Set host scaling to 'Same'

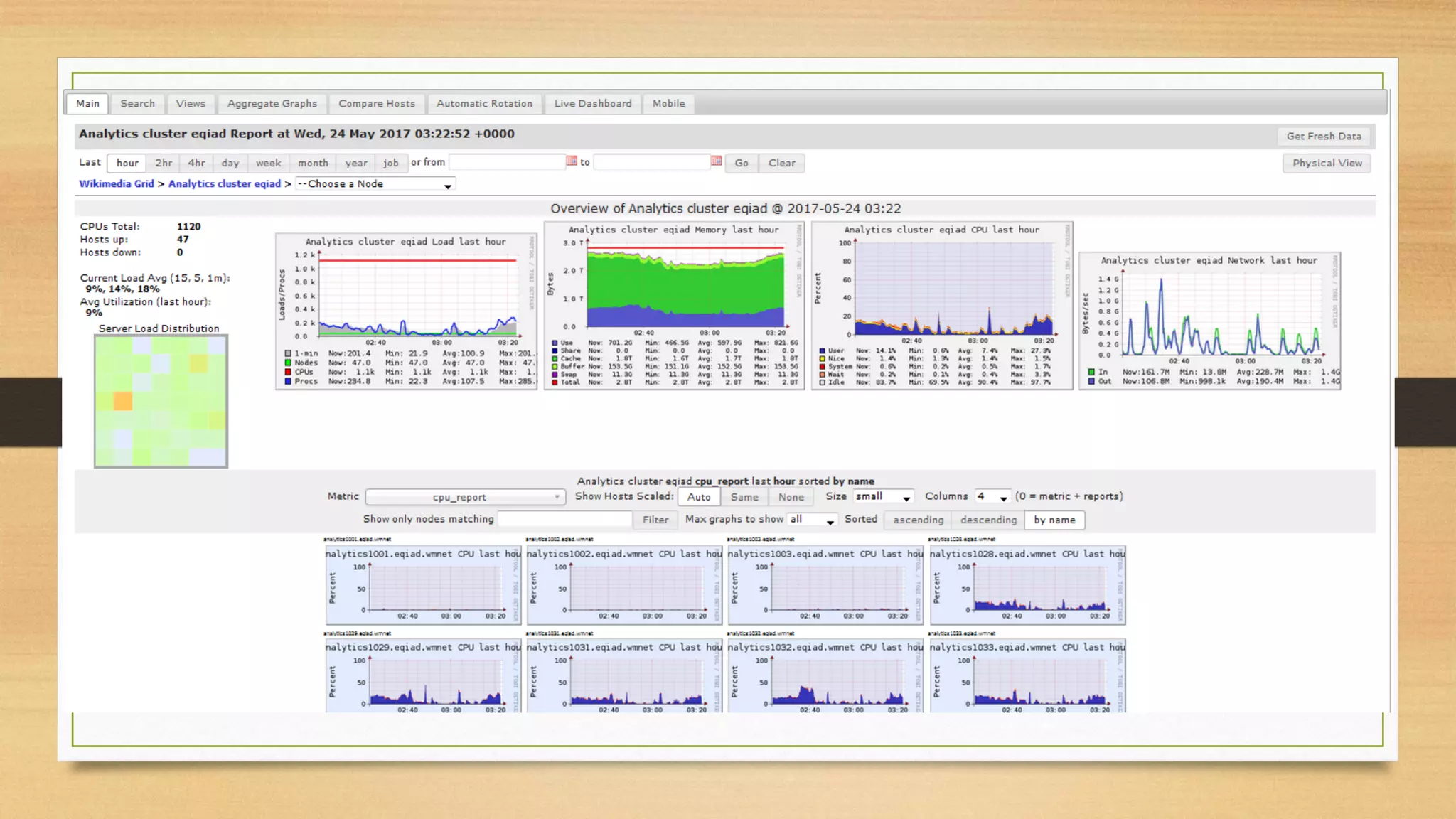point(744,497)
